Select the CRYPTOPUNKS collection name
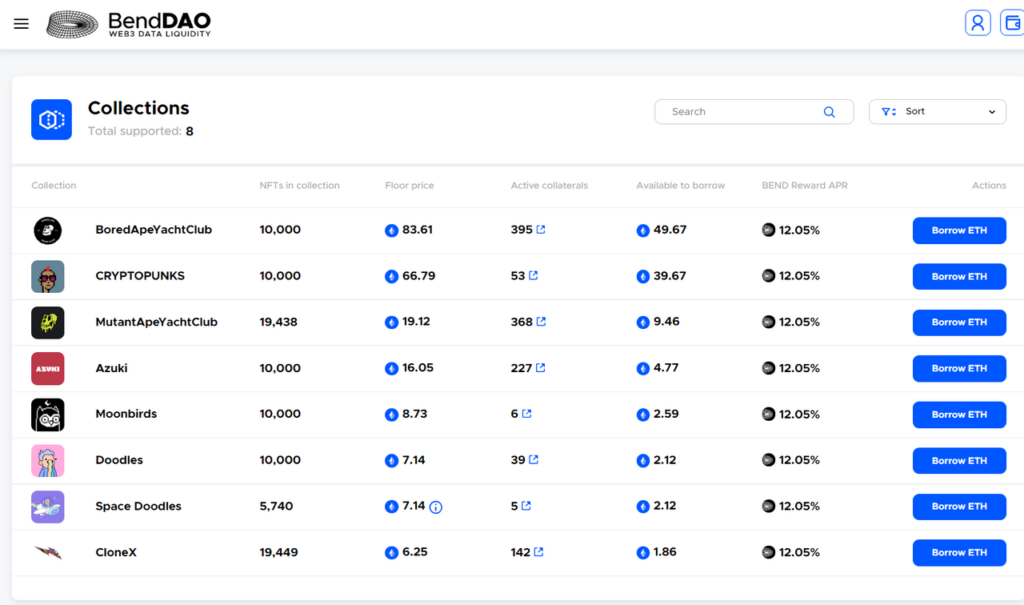This screenshot has width=1024, height=605. (x=140, y=276)
